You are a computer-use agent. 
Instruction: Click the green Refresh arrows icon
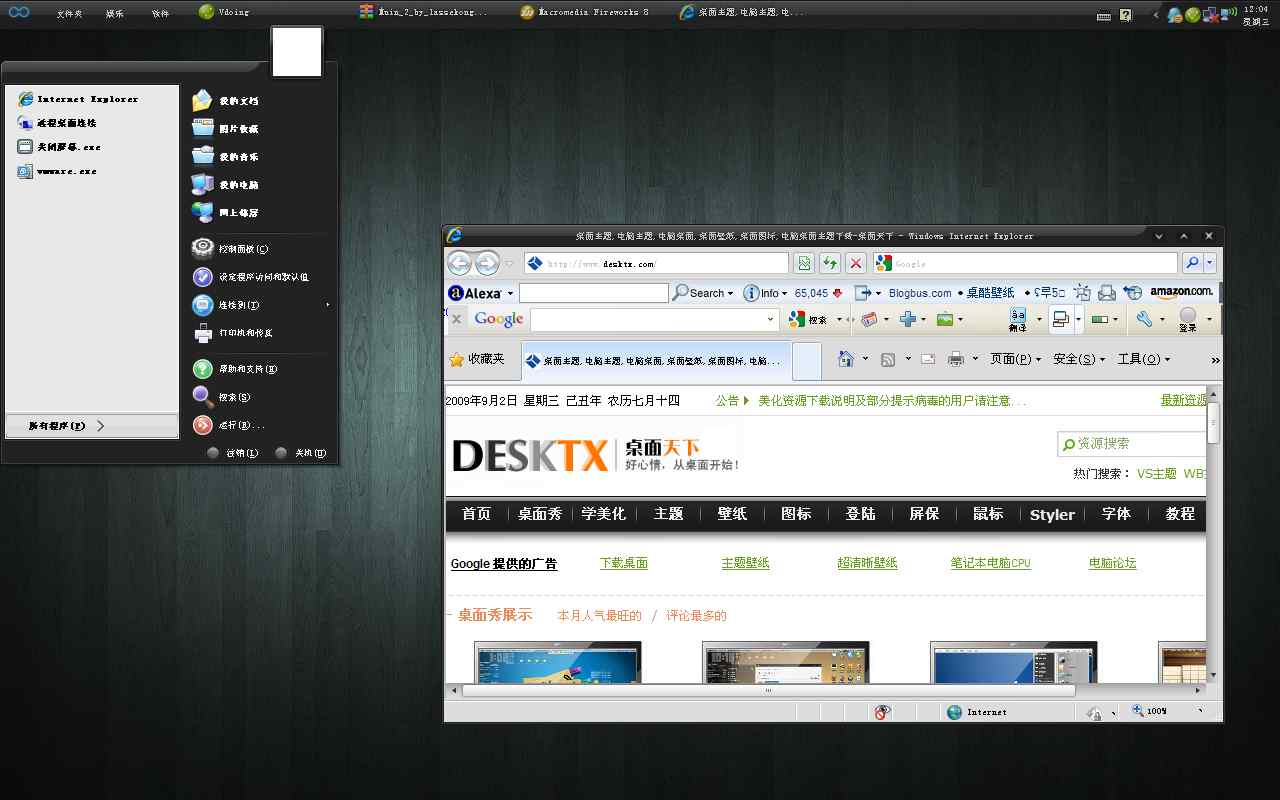point(829,263)
